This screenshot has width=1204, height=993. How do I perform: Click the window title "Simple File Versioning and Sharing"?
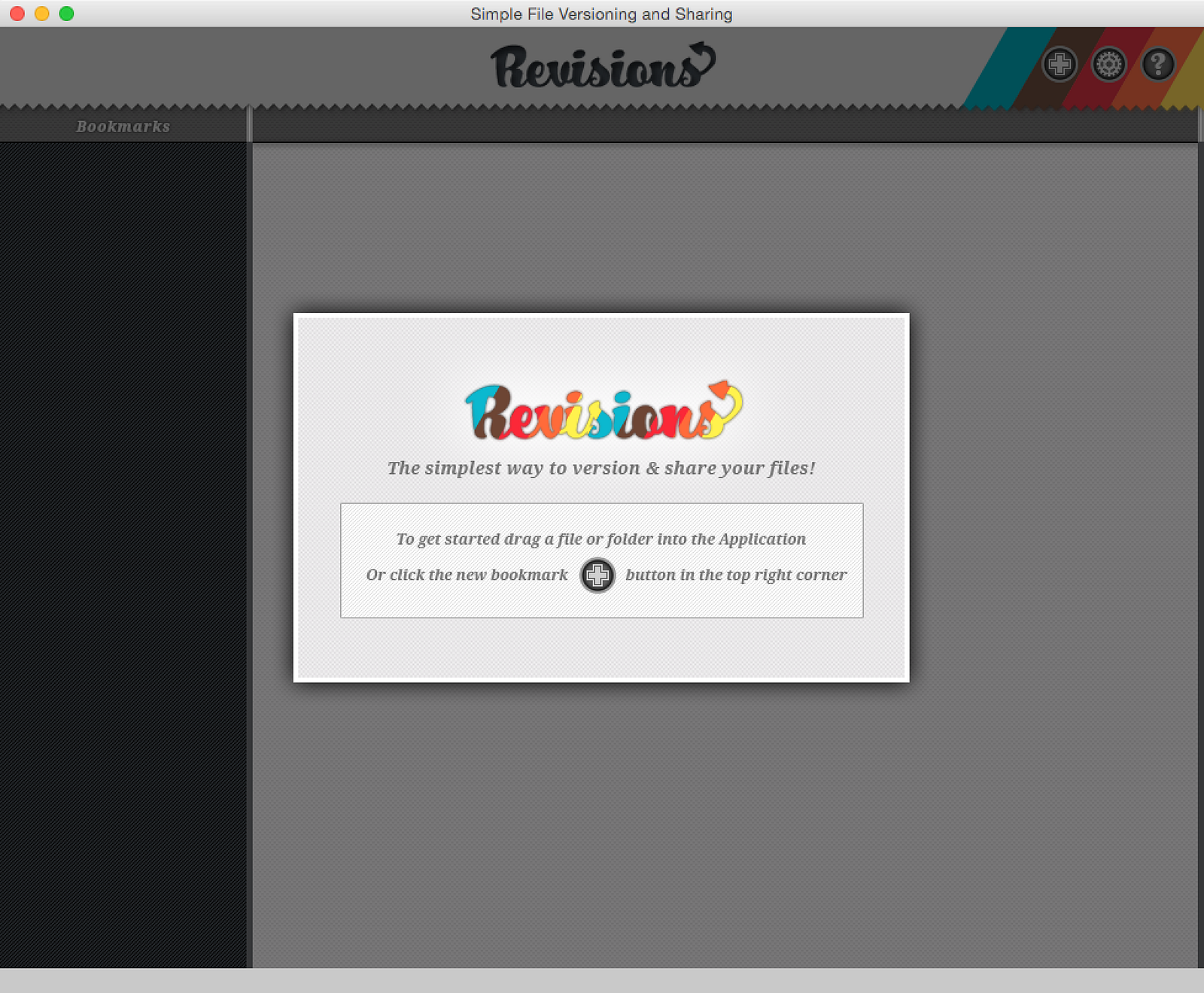point(601,14)
